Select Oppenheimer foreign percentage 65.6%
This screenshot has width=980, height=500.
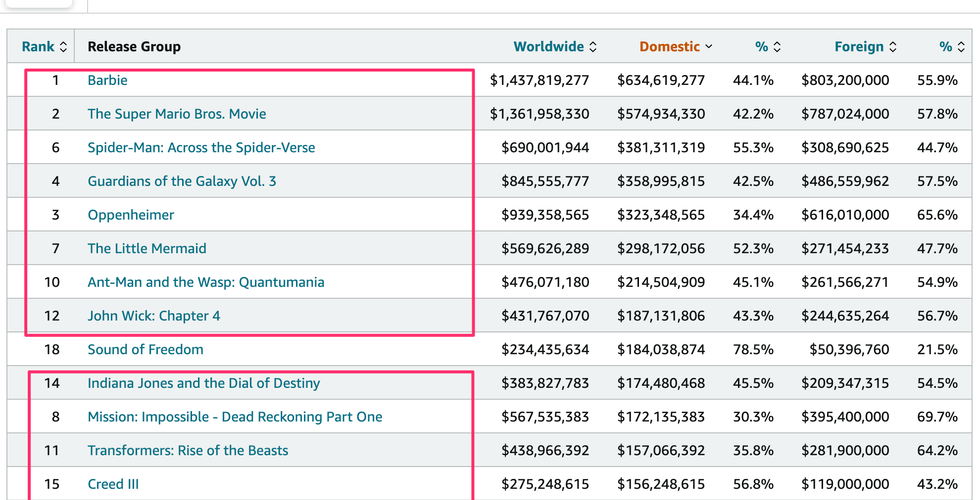click(x=938, y=215)
